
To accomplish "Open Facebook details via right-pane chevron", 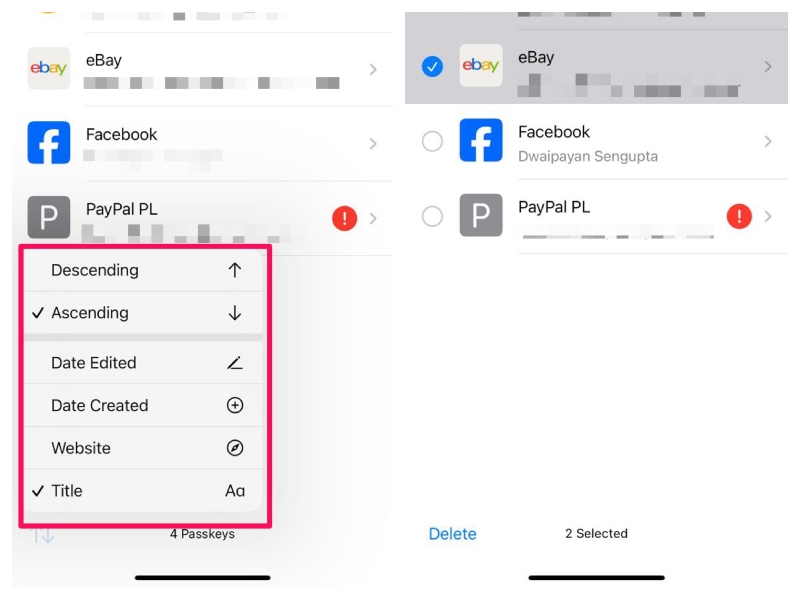I will click(767, 141).
